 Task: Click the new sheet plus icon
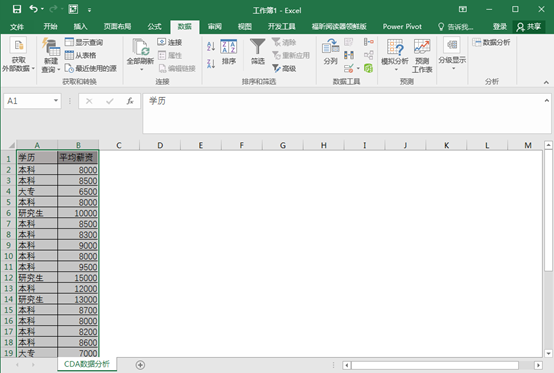[140, 365]
